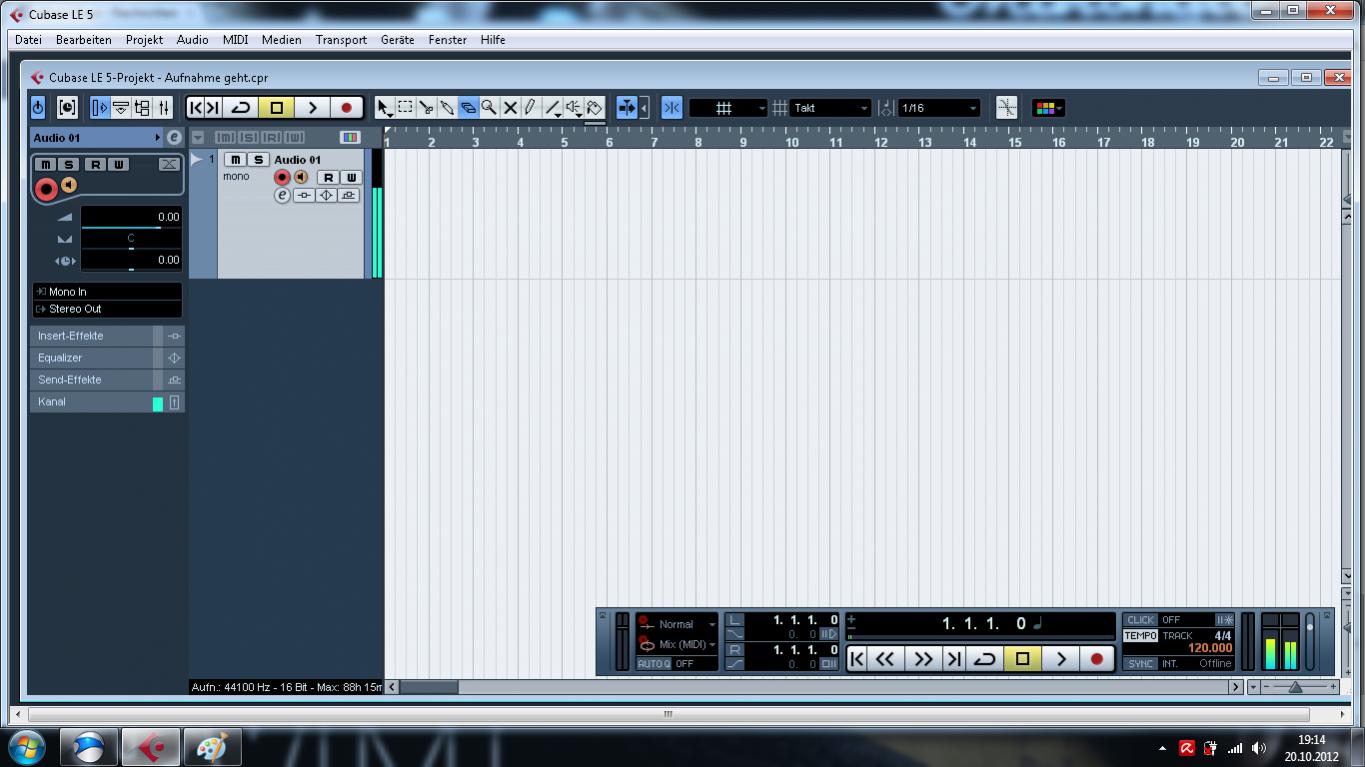Select the Color bucket tool

(594, 108)
